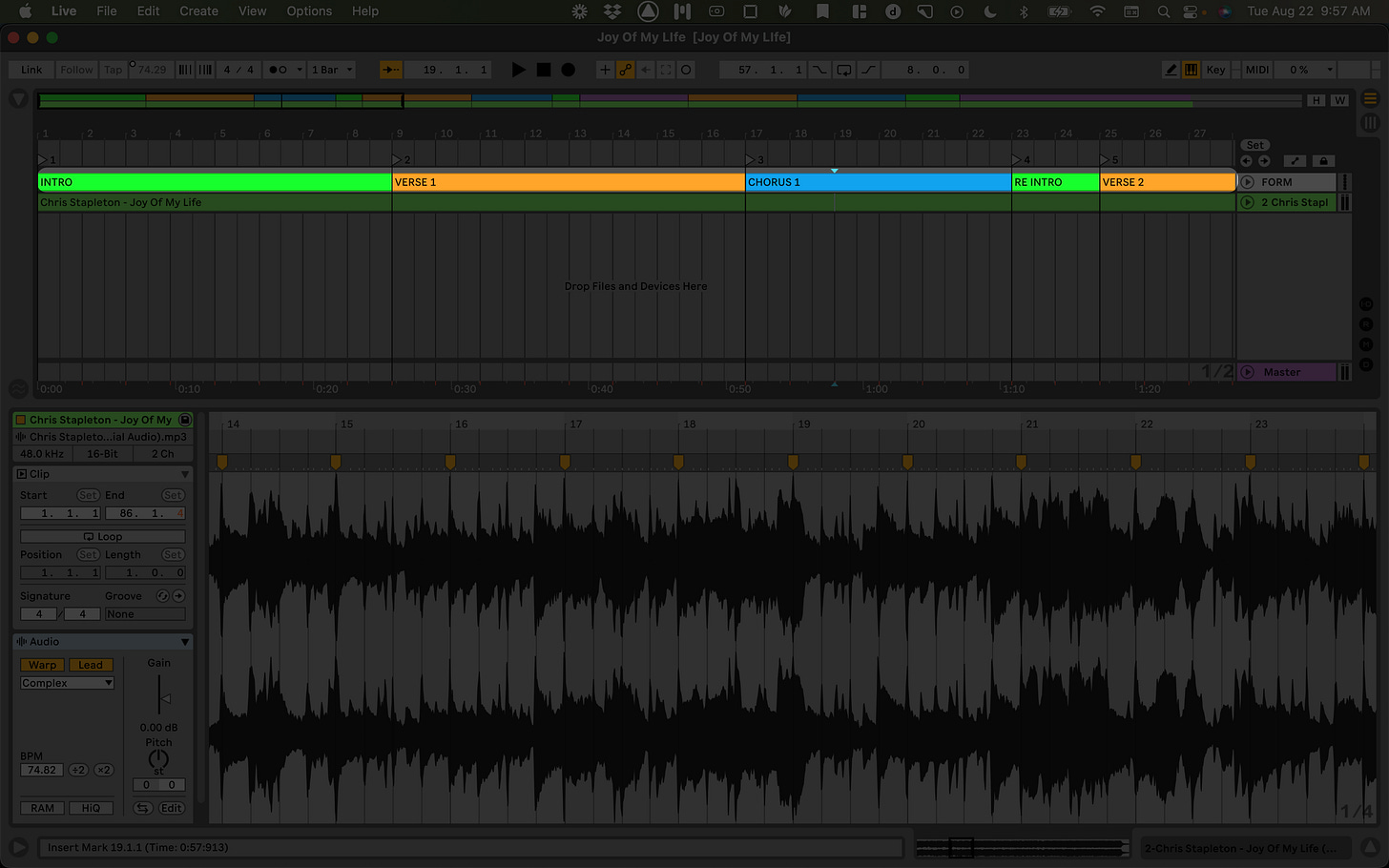Show Returns with the R button
This screenshot has height=868, width=1389.
(1366, 324)
